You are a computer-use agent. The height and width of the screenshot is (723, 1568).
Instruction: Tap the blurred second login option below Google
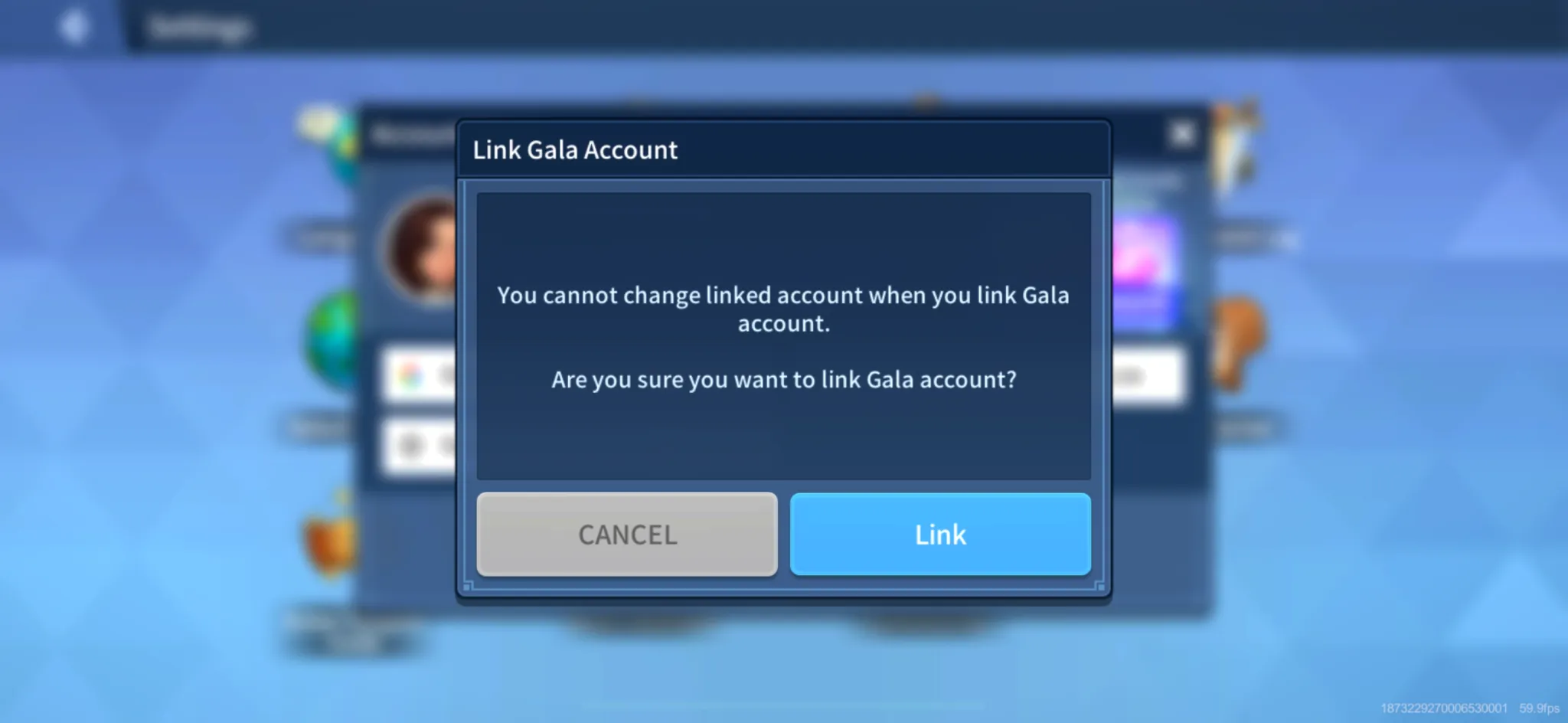(420, 446)
